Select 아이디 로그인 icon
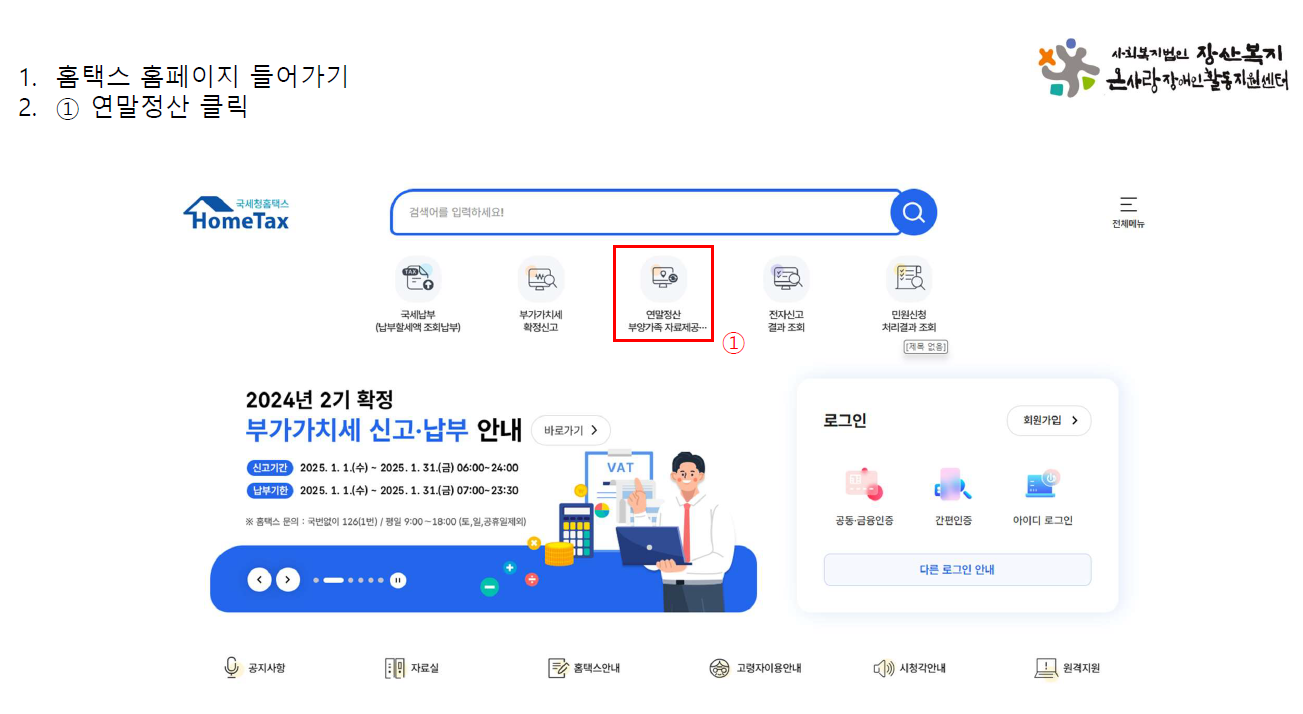This screenshot has width=1303, height=714. tap(1042, 485)
